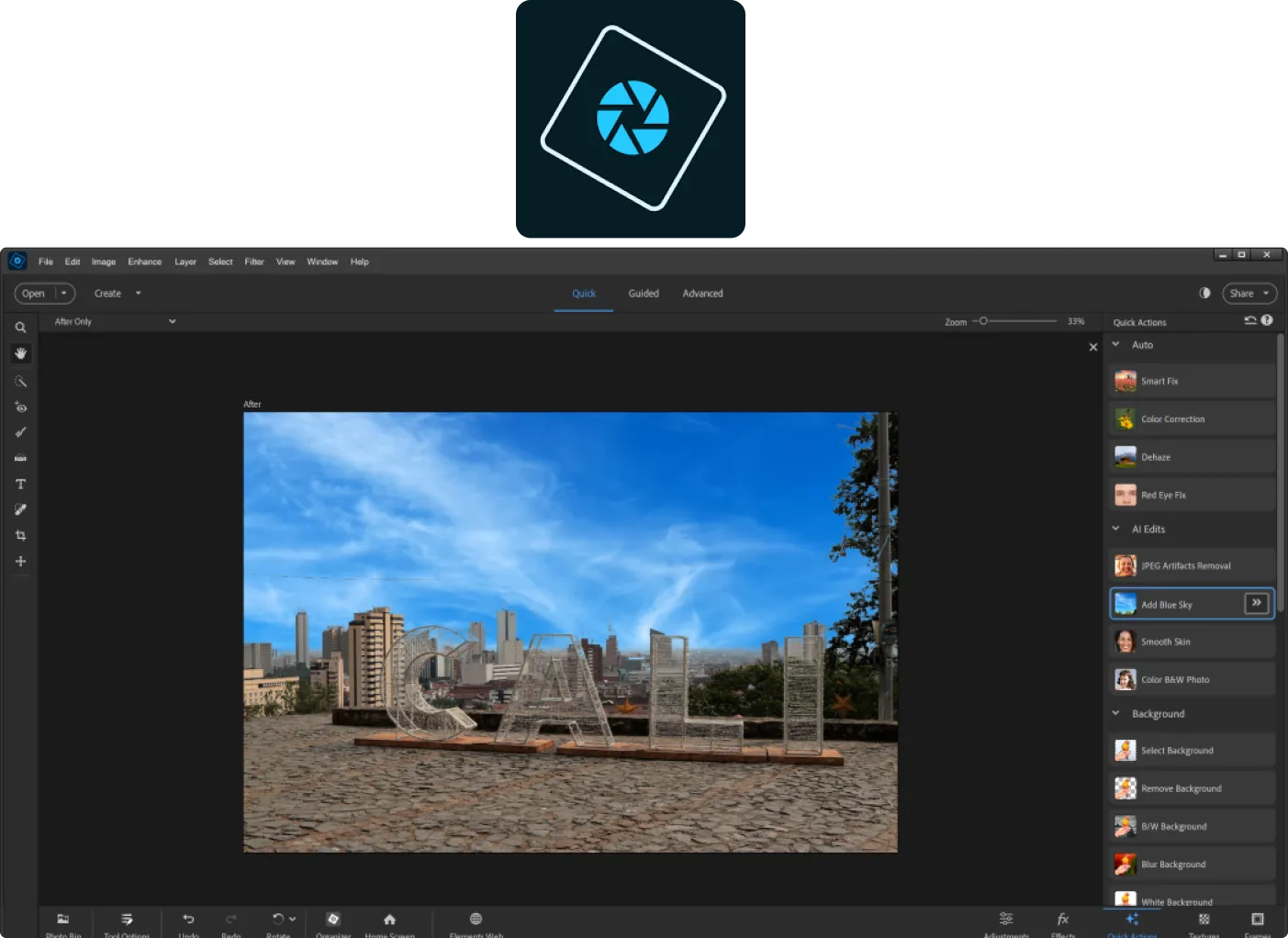This screenshot has width=1288, height=938.
Task: Expand Add Blue Sky options arrow
Action: pyautogui.click(x=1257, y=603)
